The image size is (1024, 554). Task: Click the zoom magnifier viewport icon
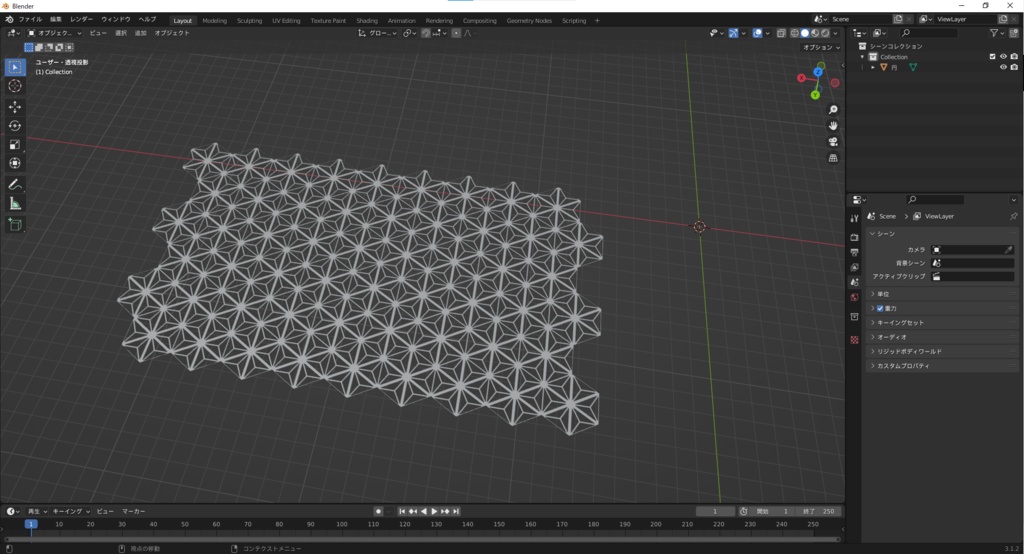pyautogui.click(x=833, y=110)
